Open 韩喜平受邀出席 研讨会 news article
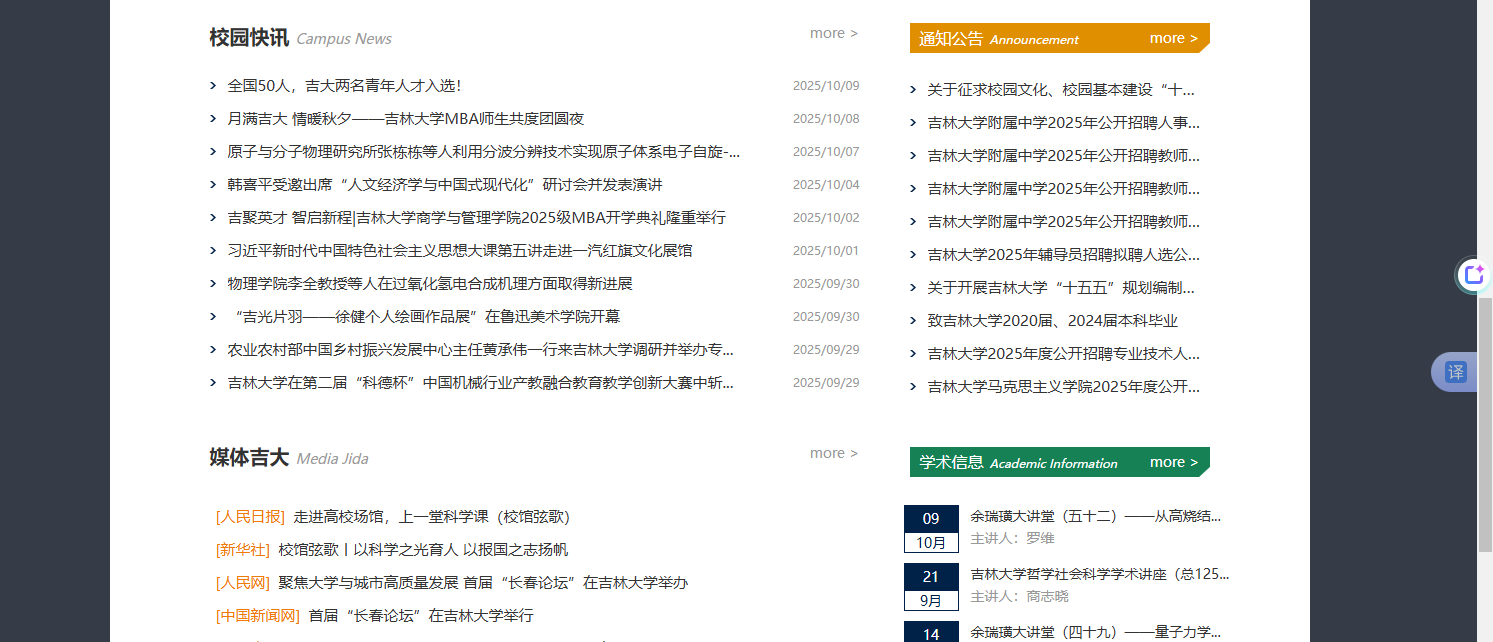The height and width of the screenshot is (642, 1493). pos(444,185)
